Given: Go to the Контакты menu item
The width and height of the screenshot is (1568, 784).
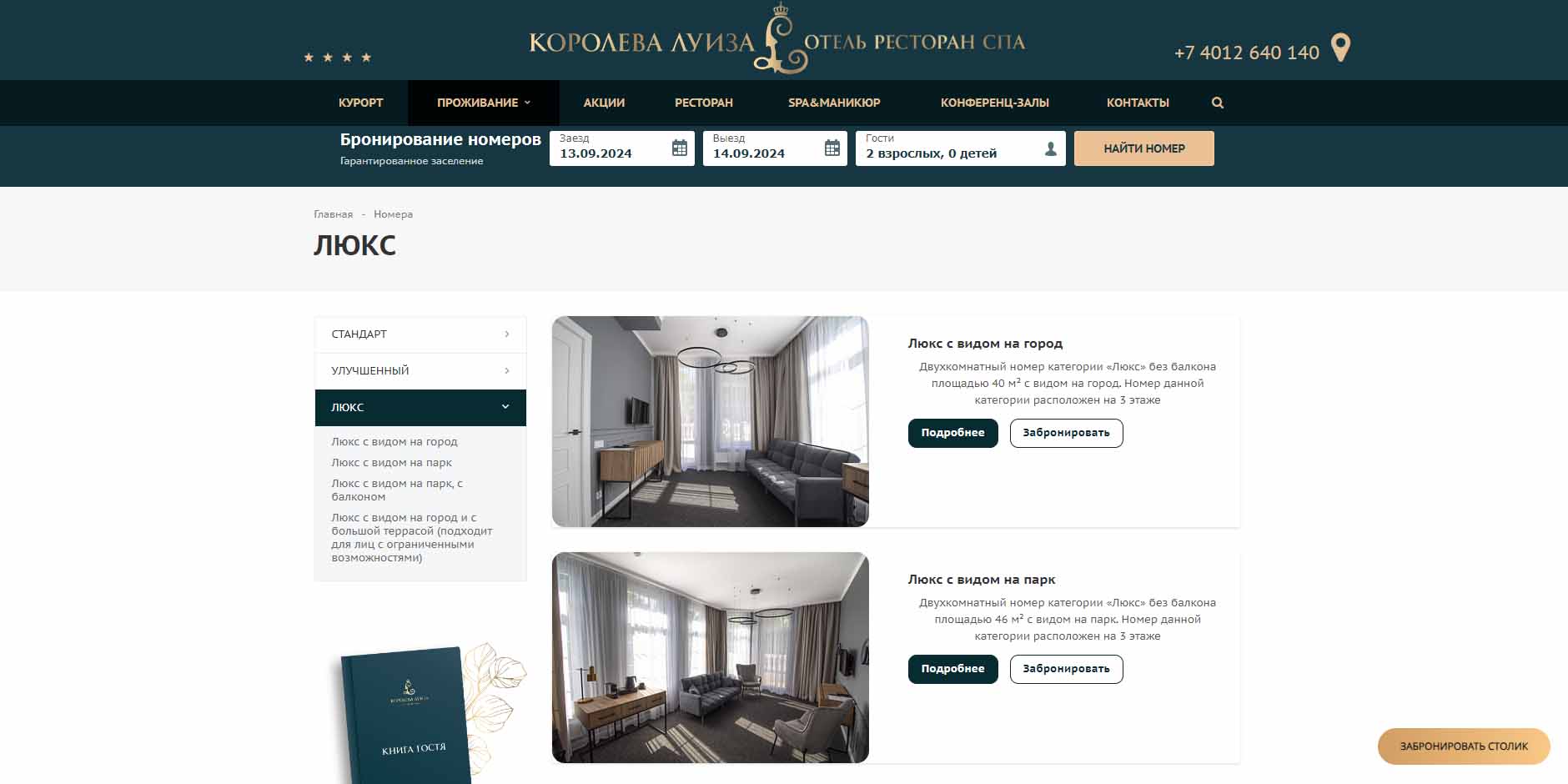Looking at the screenshot, I should tap(1138, 103).
